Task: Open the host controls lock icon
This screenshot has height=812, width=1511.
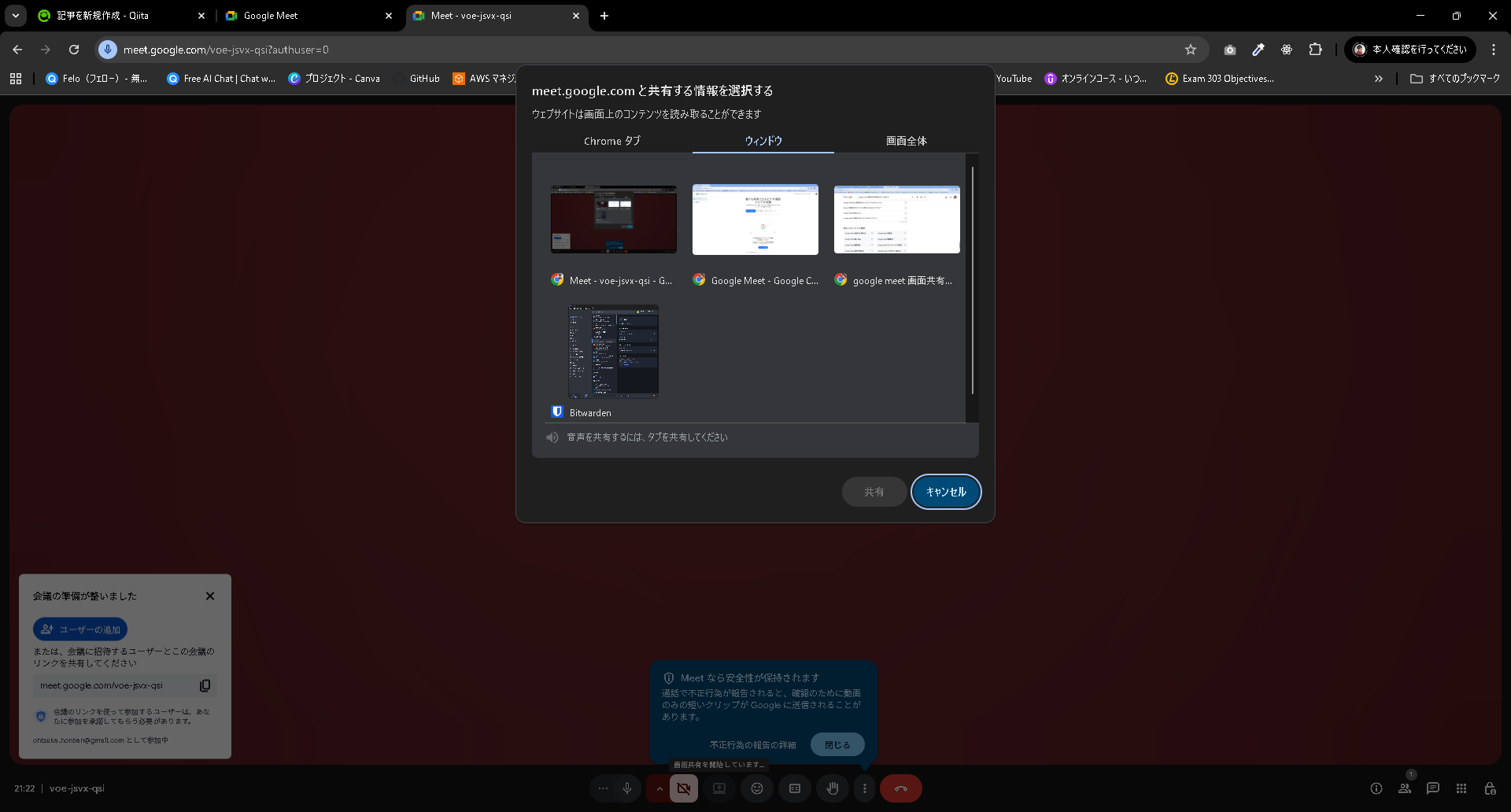Action: click(x=1490, y=788)
